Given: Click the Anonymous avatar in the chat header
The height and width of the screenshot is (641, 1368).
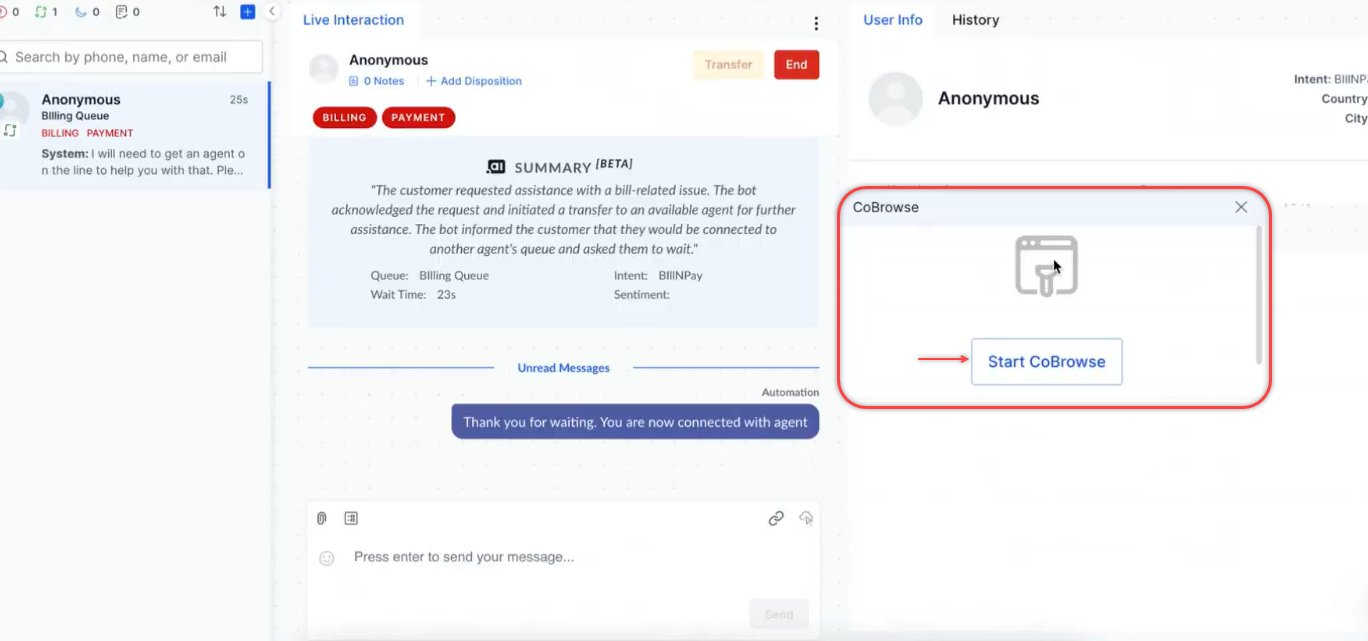Looking at the screenshot, I should coord(324,69).
